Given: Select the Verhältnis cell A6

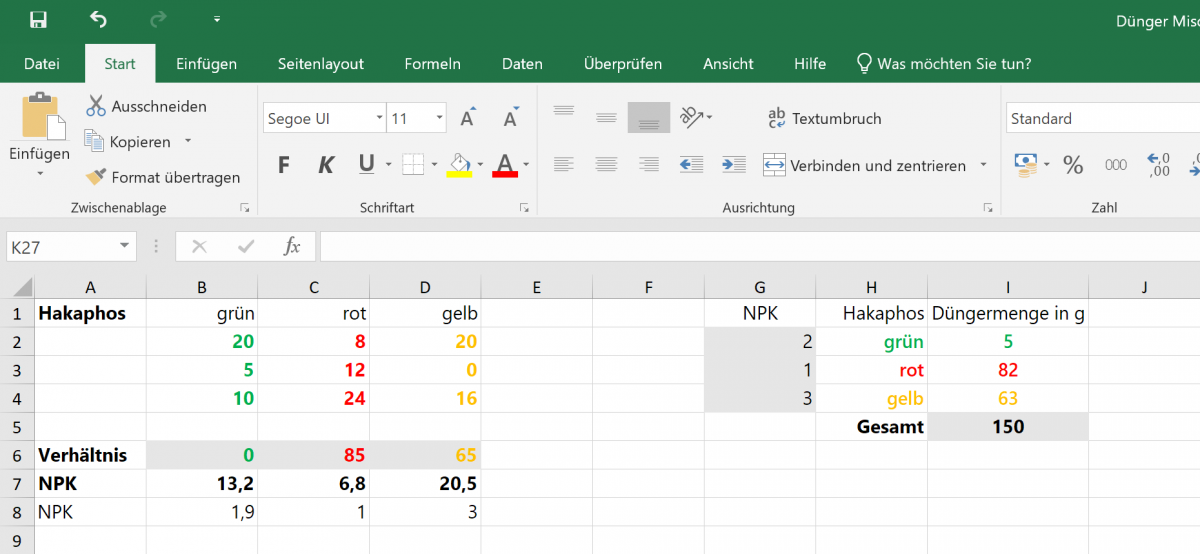Looking at the screenshot, I should coord(91,455).
